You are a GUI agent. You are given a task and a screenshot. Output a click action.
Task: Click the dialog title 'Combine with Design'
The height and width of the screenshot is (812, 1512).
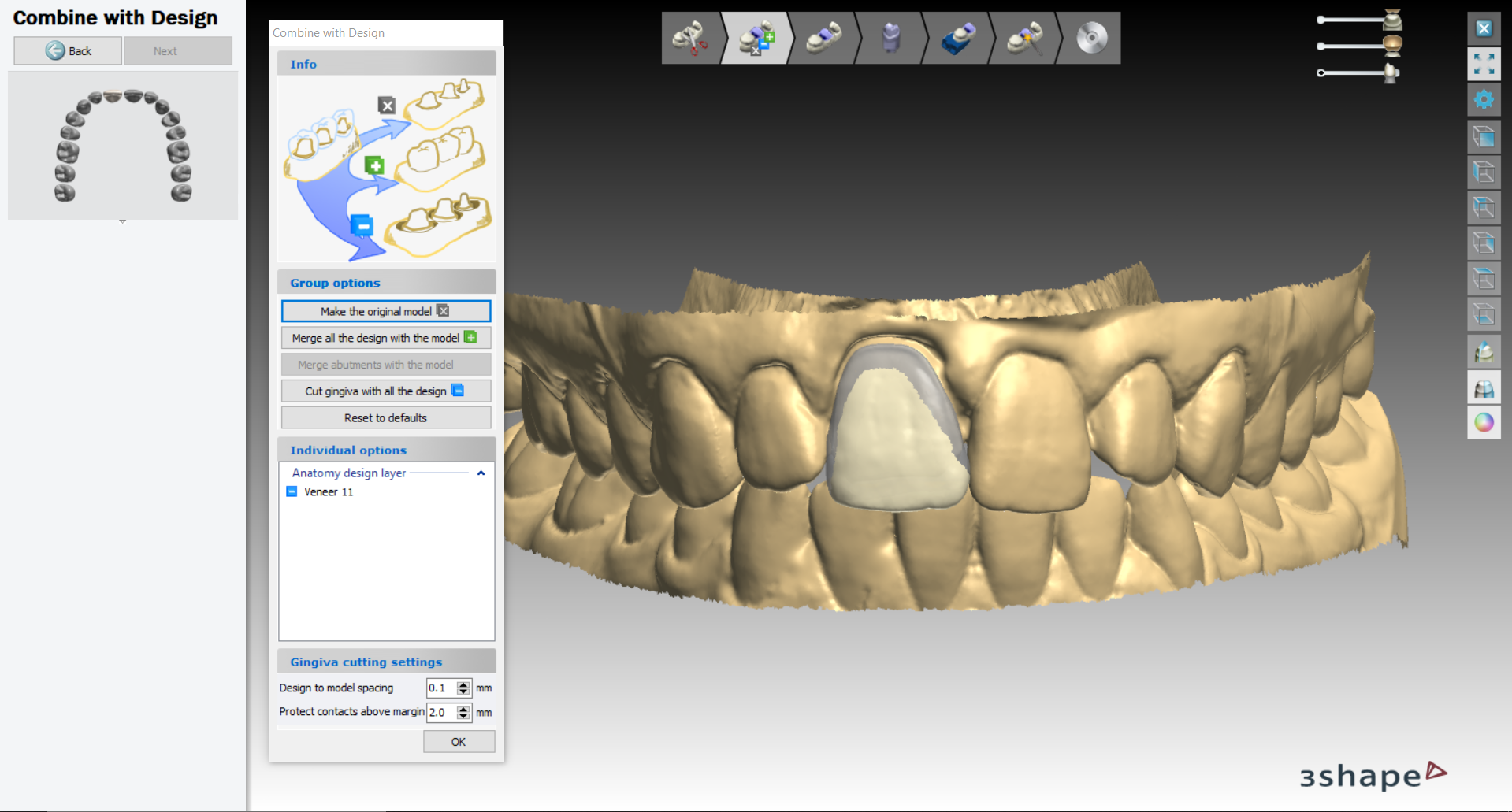(x=329, y=33)
